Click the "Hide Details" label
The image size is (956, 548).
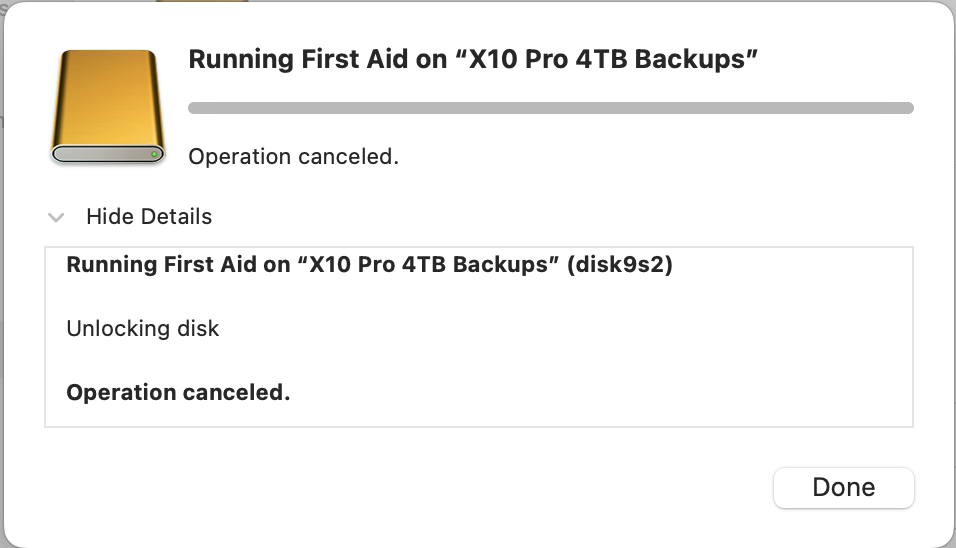(149, 217)
